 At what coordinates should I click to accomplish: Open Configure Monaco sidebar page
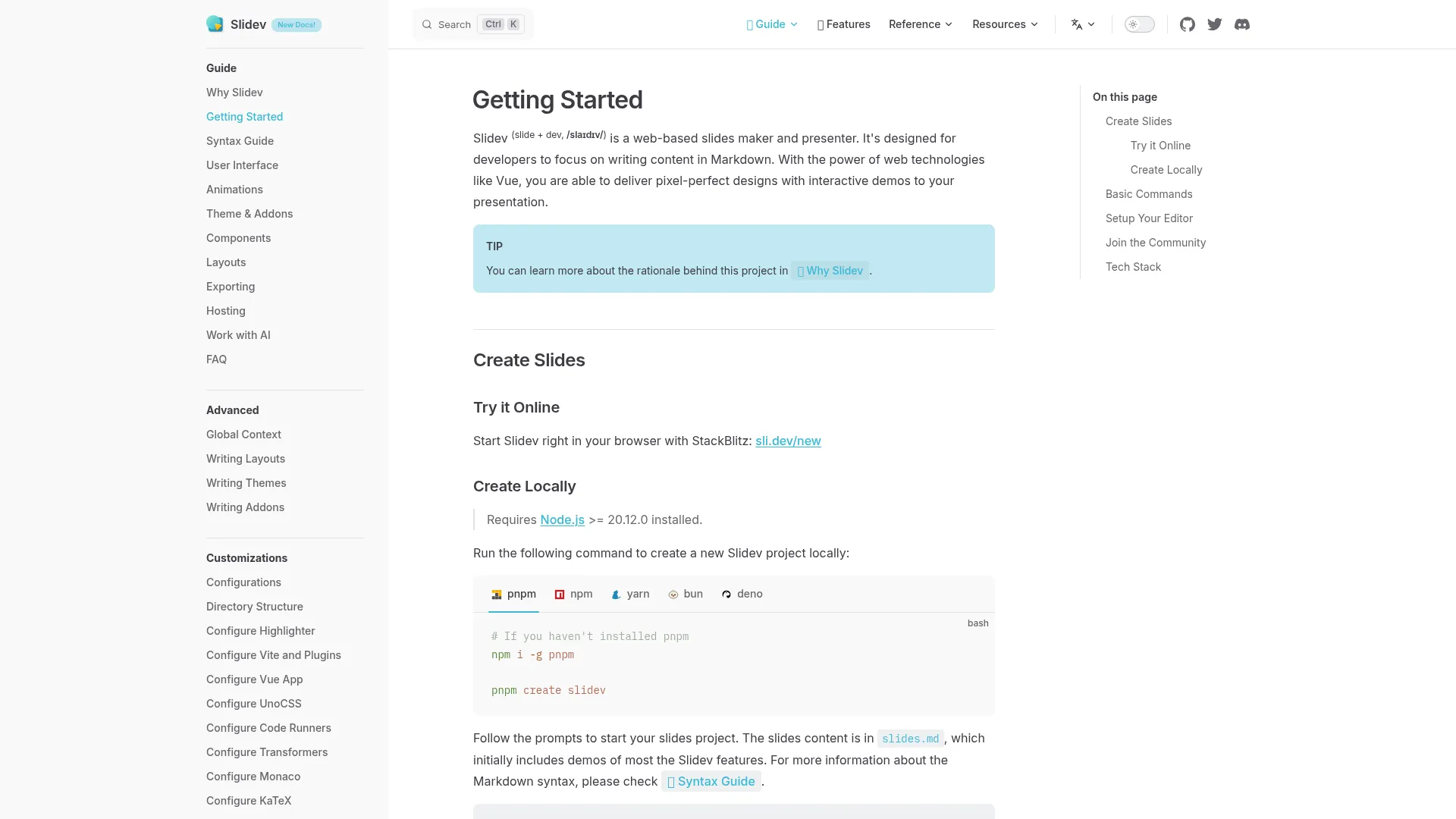pyautogui.click(x=253, y=777)
